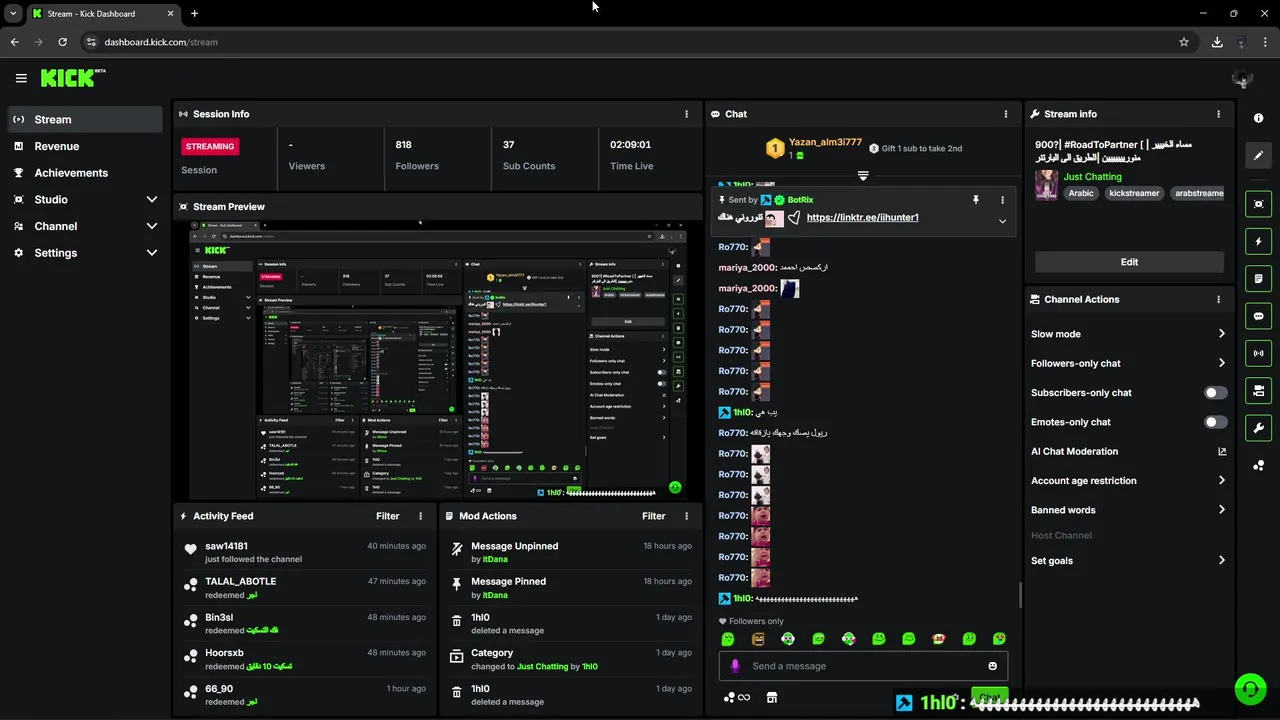Click the Arabic tag in Stream info
The height and width of the screenshot is (720, 1280).
1081,193
